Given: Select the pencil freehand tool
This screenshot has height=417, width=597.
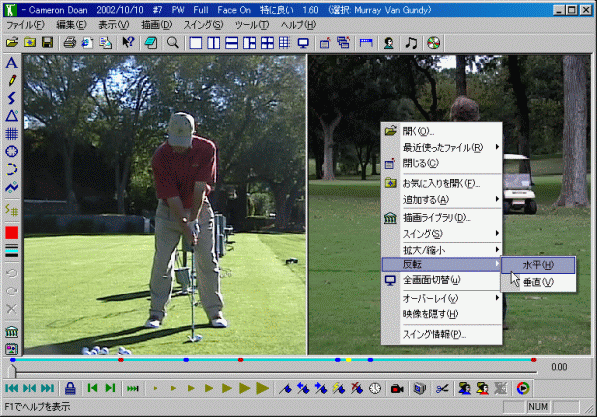Looking at the screenshot, I should point(11,80).
